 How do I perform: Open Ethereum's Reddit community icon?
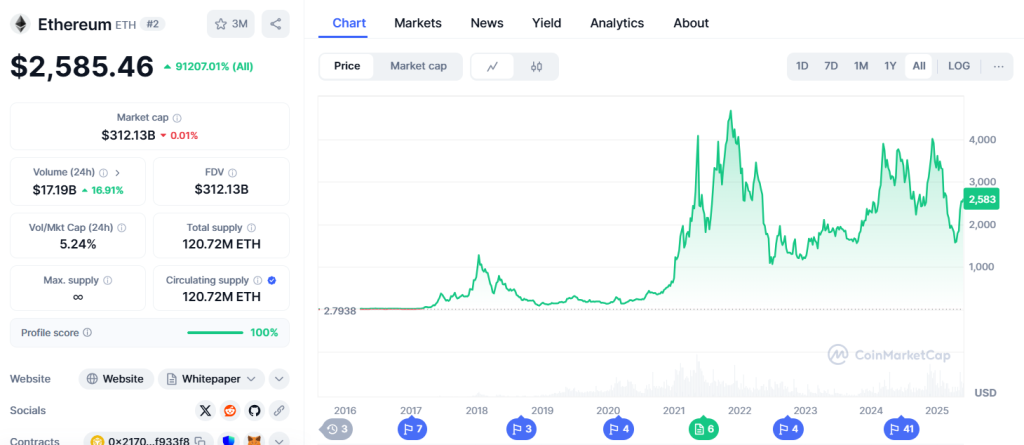(x=230, y=410)
